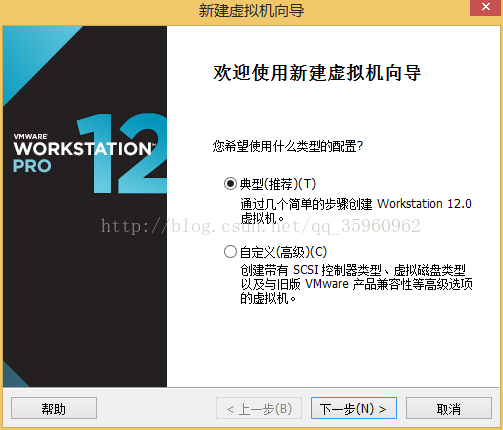Viewport: 503px width, 430px height.
Task: Click the VMware Workstation Pro 12 logo
Action: (x=89, y=153)
